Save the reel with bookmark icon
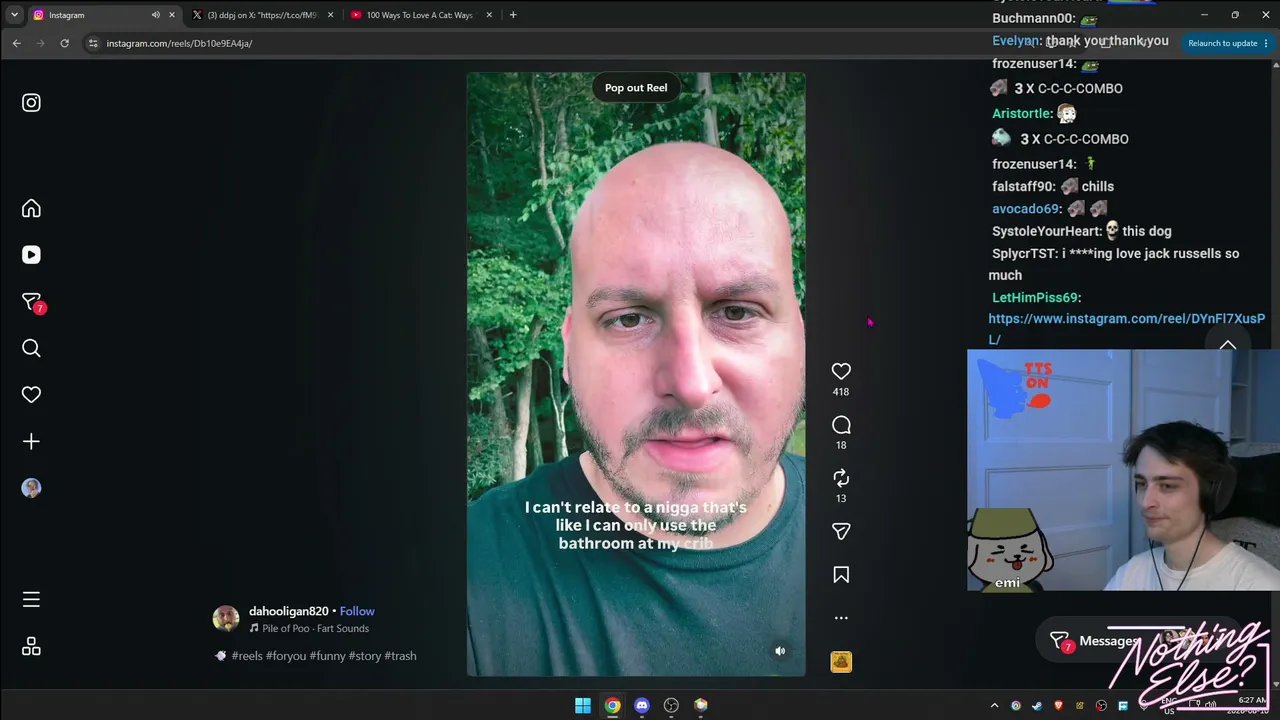Image resolution: width=1280 pixels, height=720 pixels. (x=841, y=575)
